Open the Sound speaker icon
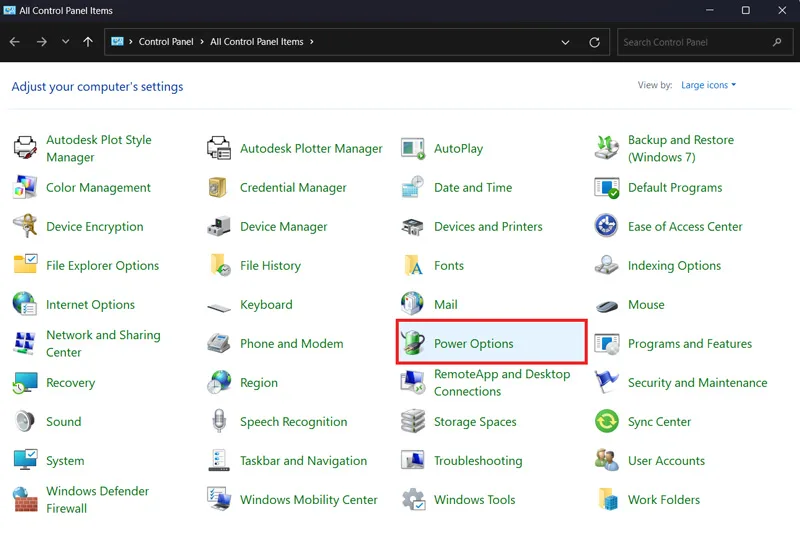Image resolution: width=800 pixels, height=539 pixels. pos(25,421)
